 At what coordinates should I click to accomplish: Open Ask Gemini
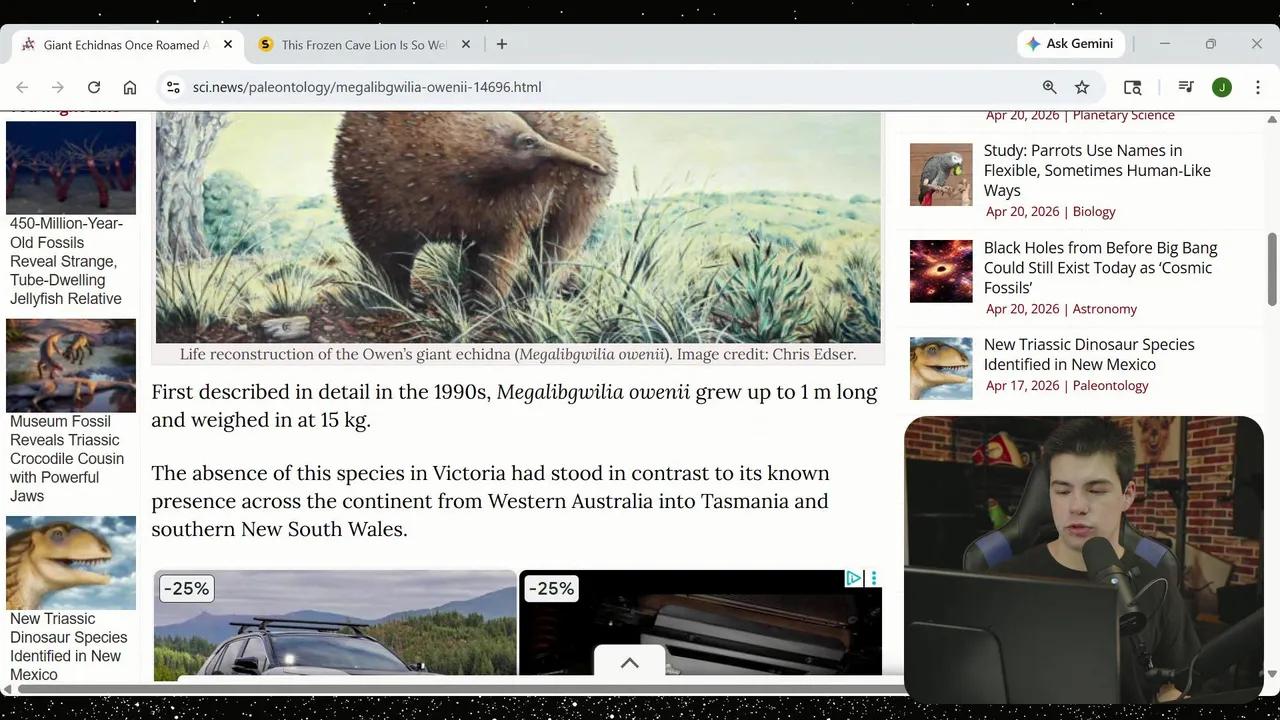pyautogui.click(x=1070, y=44)
